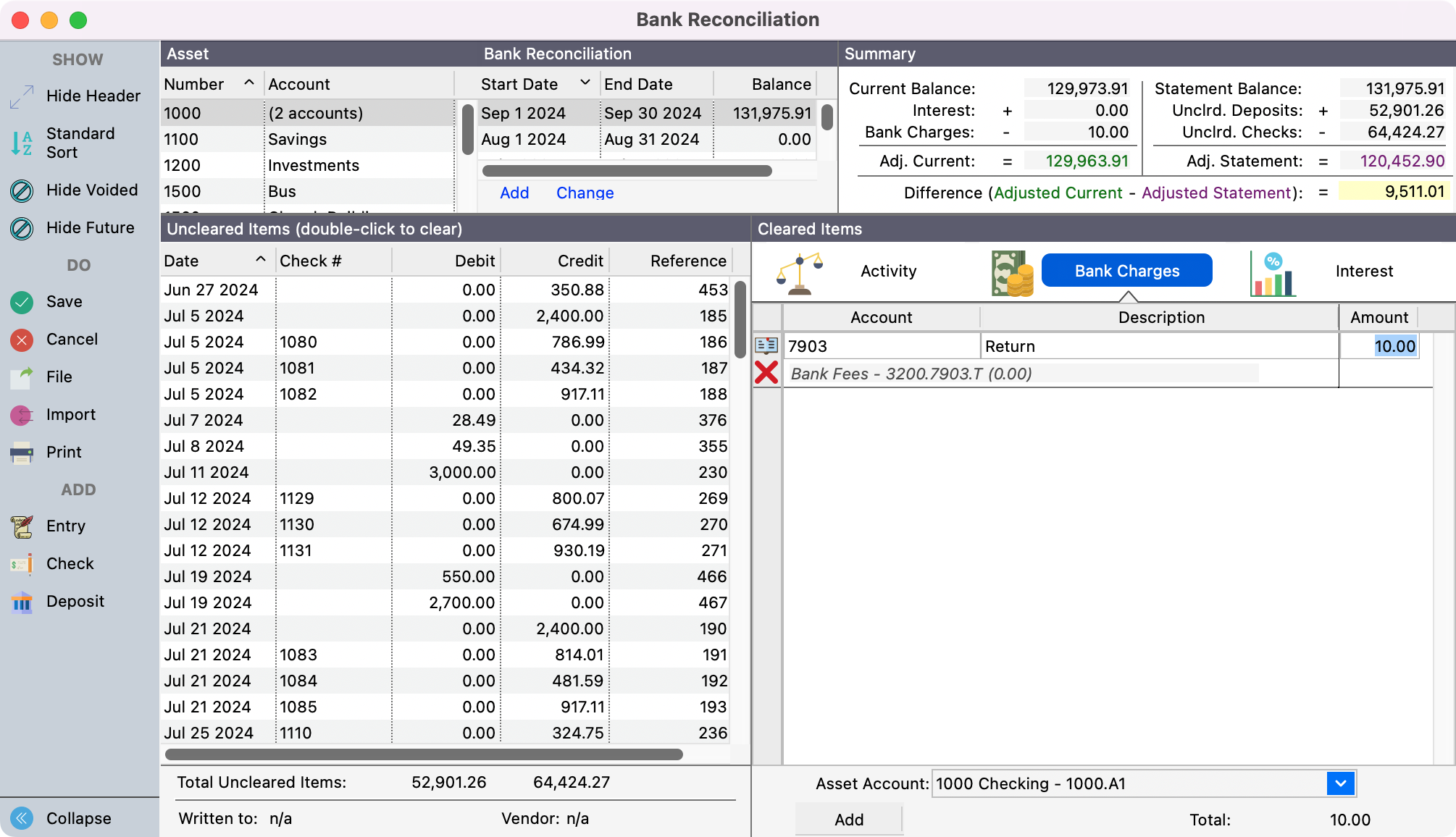This screenshot has height=837, width=1456.
Task: Click the Entry scroll icon
Action: click(x=22, y=526)
